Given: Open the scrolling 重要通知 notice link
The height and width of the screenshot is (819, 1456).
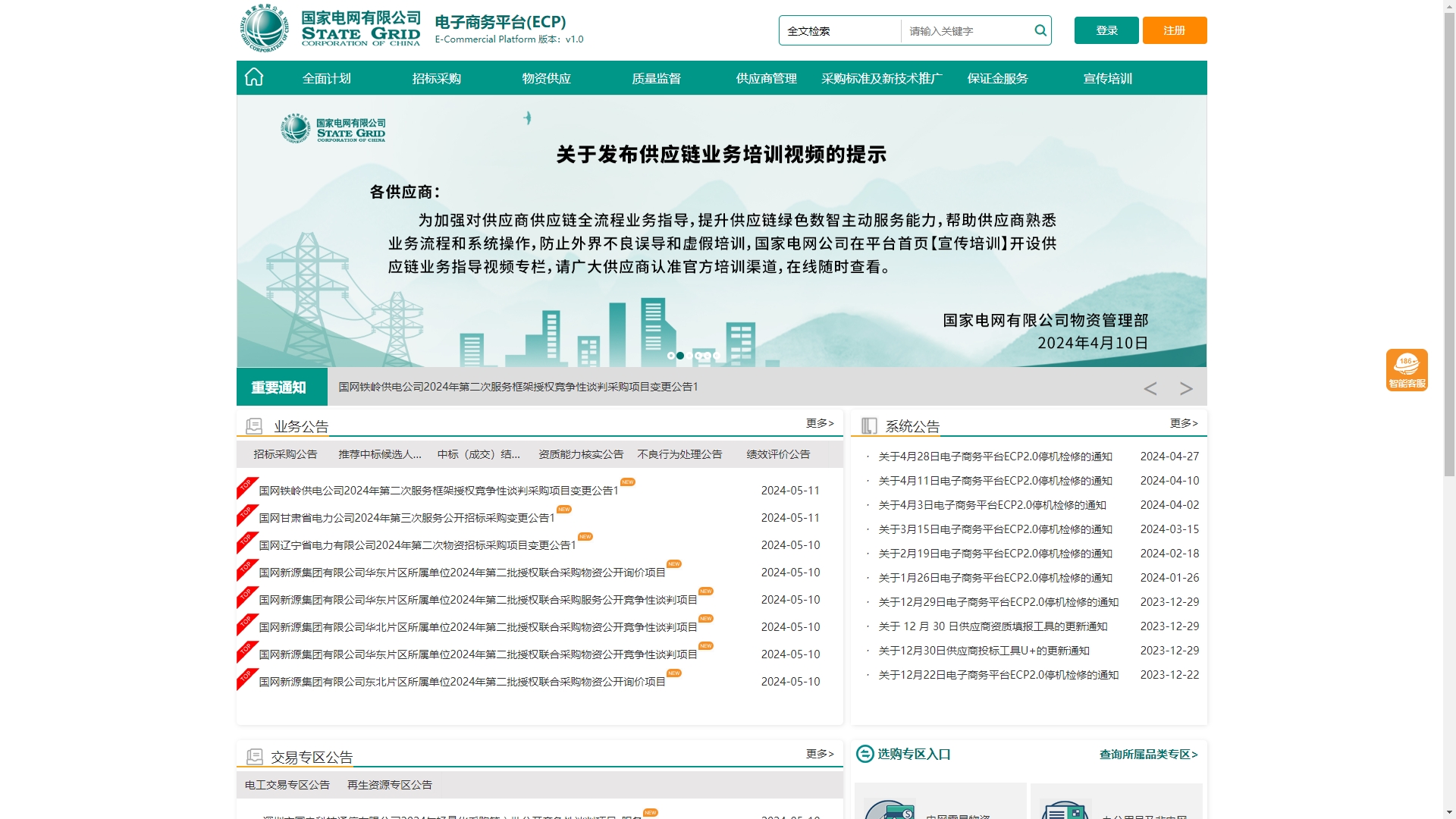Looking at the screenshot, I should click(x=519, y=387).
